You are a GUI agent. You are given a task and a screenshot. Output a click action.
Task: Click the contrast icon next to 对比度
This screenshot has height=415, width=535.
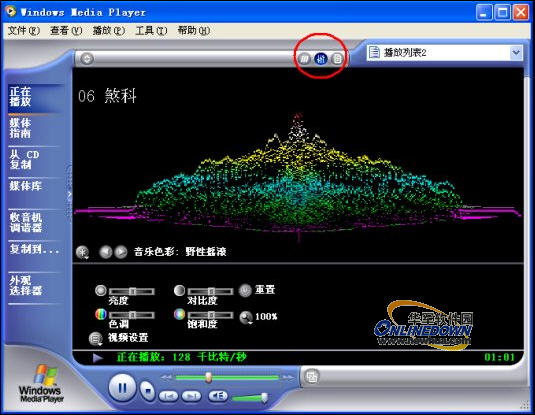[x=179, y=290]
